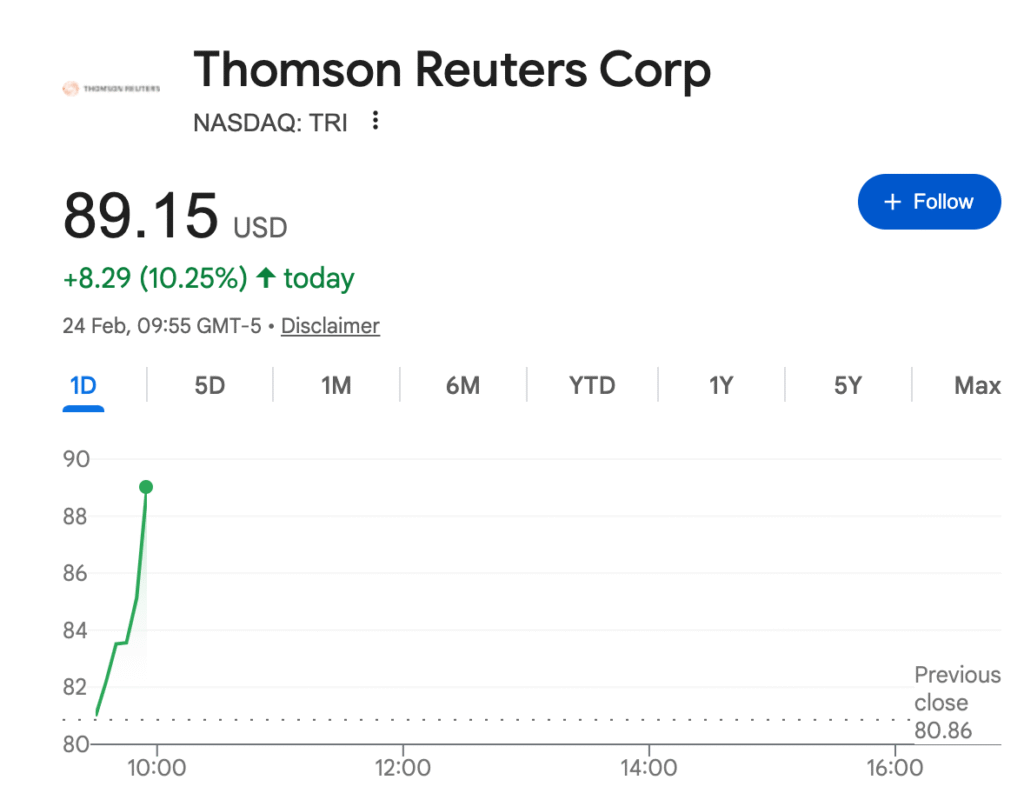Viewport: 1024px width, 800px height.
Task: Click the 12:00 time axis label
Action: [x=402, y=768]
